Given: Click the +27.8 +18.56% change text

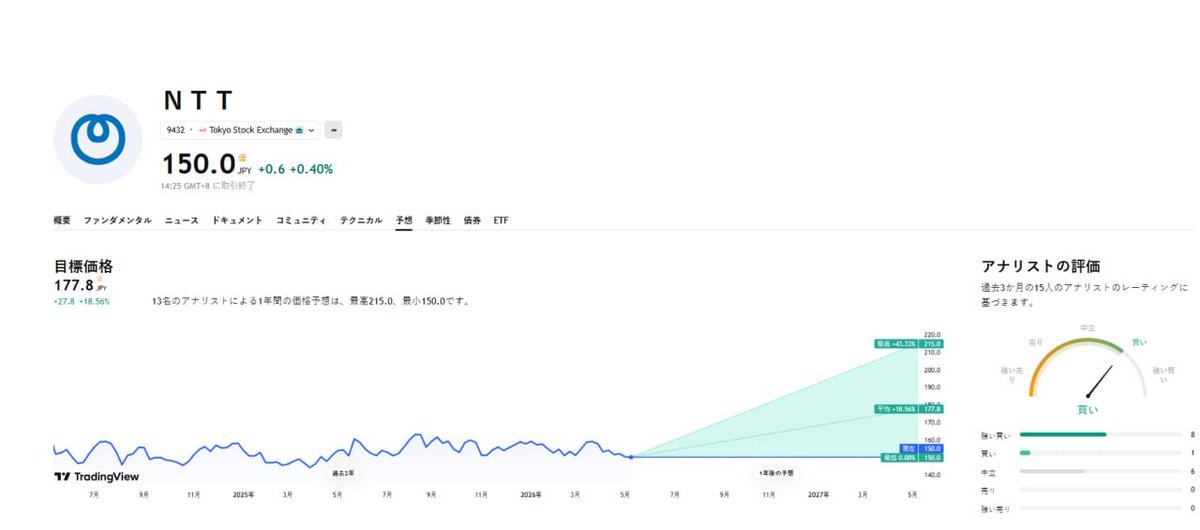Looking at the screenshot, I should 81,301.
